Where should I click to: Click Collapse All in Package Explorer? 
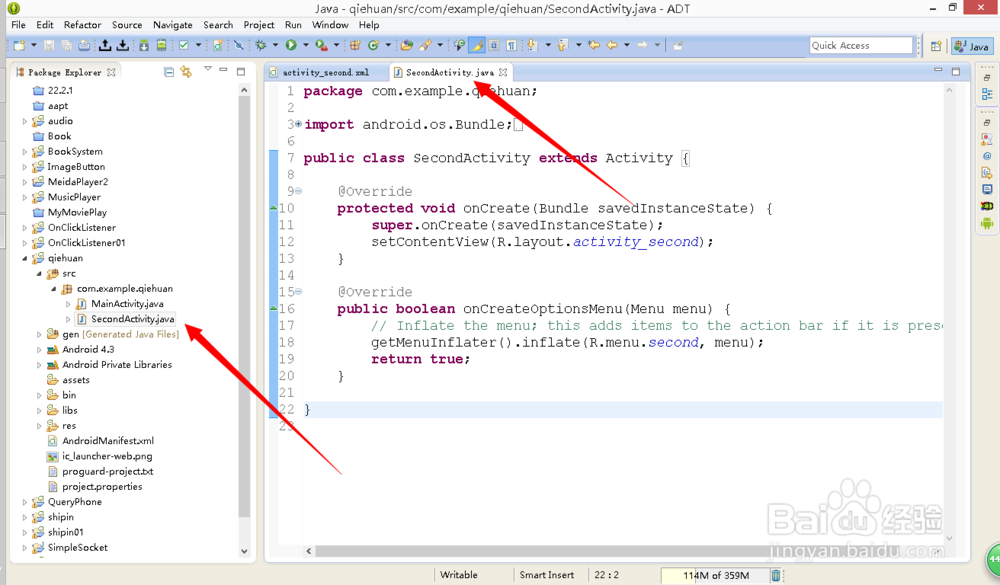tap(168, 72)
